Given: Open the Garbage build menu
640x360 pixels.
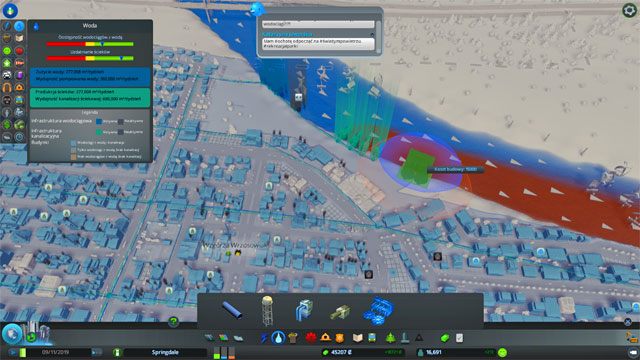Looking at the screenshot, I should (293, 338).
